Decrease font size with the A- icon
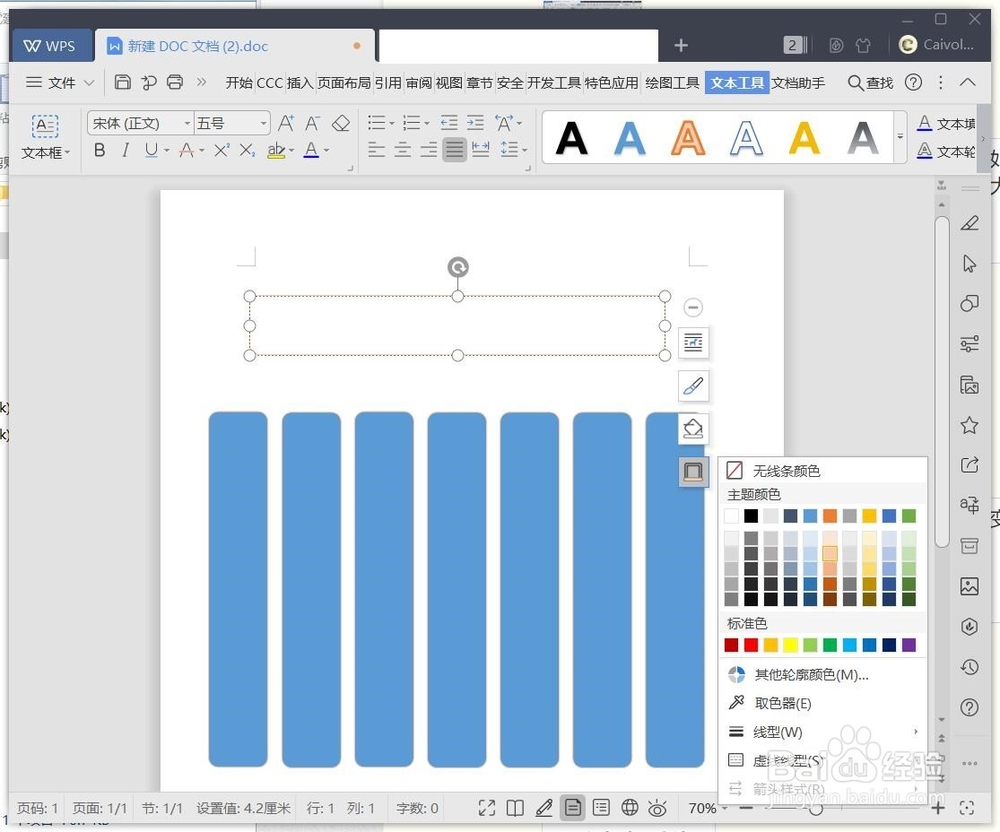This screenshot has width=1000, height=832. pyautogui.click(x=312, y=123)
